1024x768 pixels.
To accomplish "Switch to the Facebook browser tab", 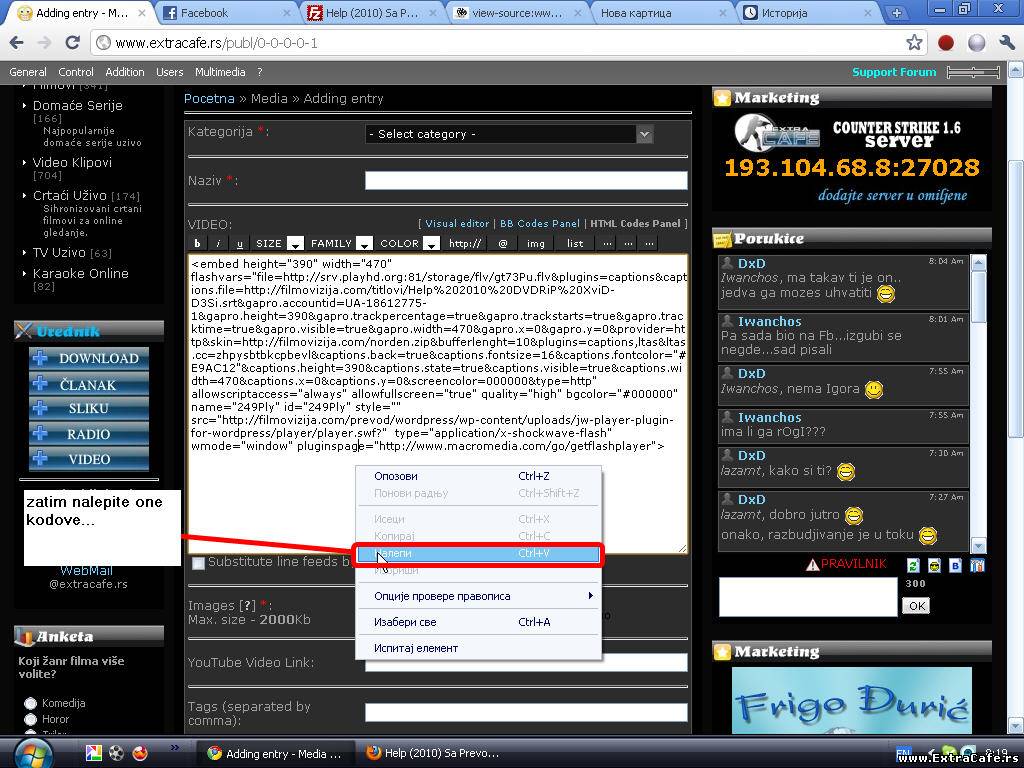I will point(225,13).
